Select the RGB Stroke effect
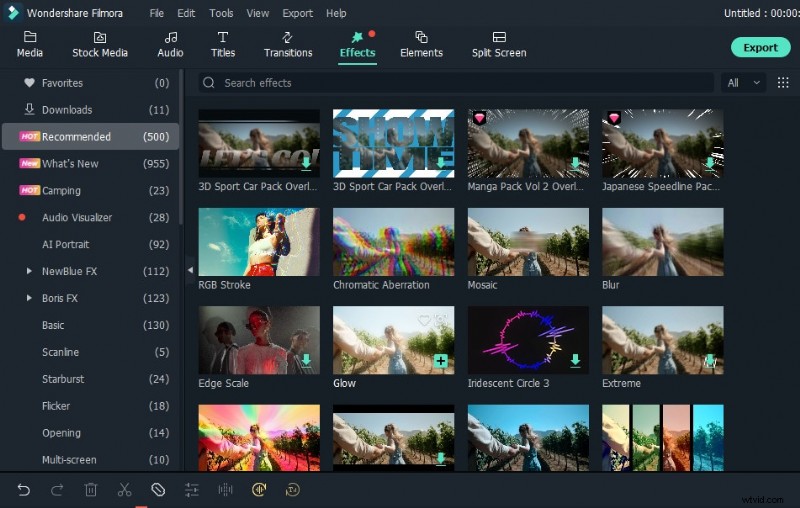Image resolution: width=800 pixels, height=508 pixels. [259, 242]
